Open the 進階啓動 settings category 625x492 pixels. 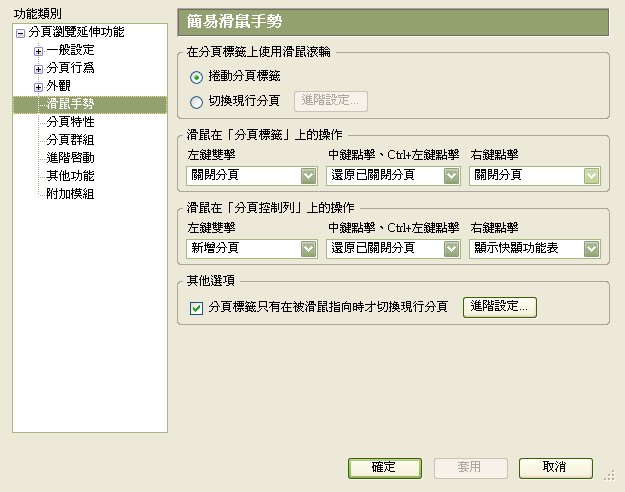coord(70,158)
